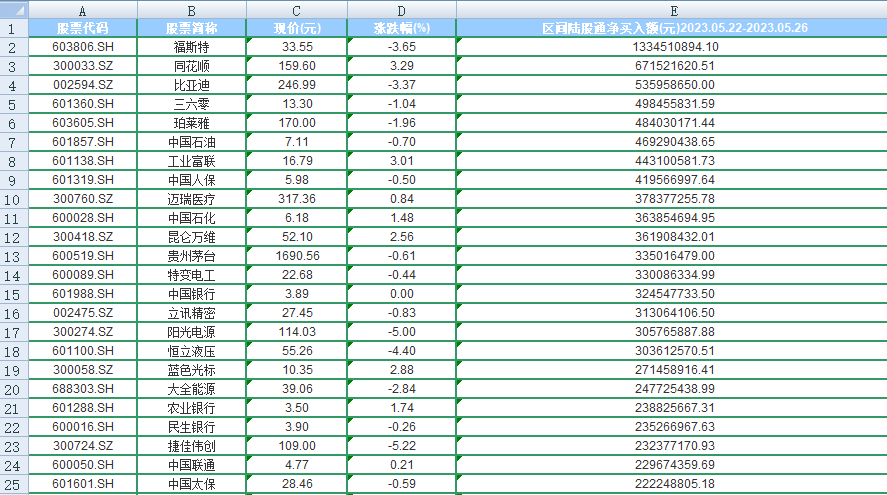The width and height of the screenshot is (887, 495).
Task: Select cell with name 捷佳伟创
Action: tap(192, 446)
